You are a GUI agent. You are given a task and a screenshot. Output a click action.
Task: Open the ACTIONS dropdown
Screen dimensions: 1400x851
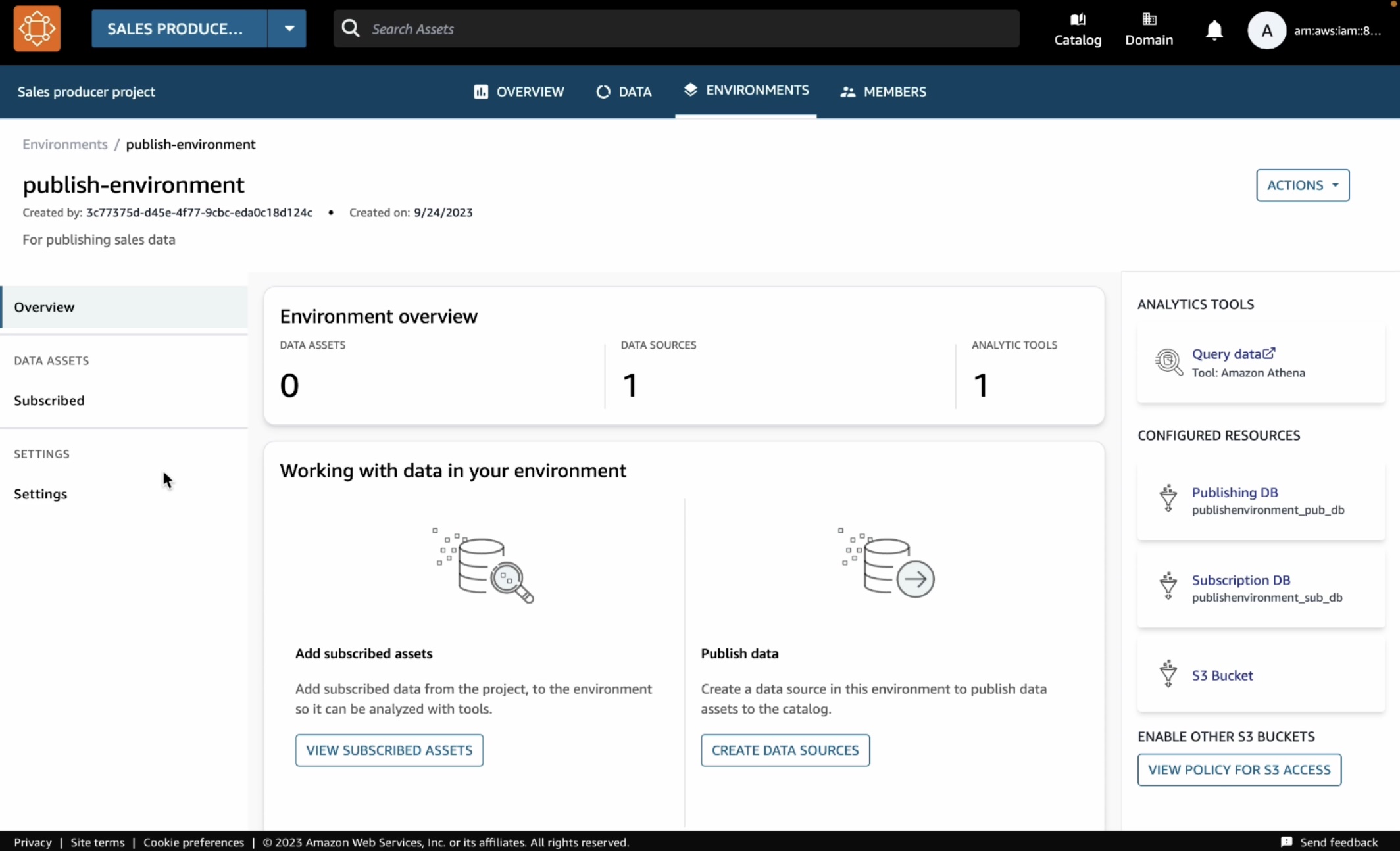1303,185
